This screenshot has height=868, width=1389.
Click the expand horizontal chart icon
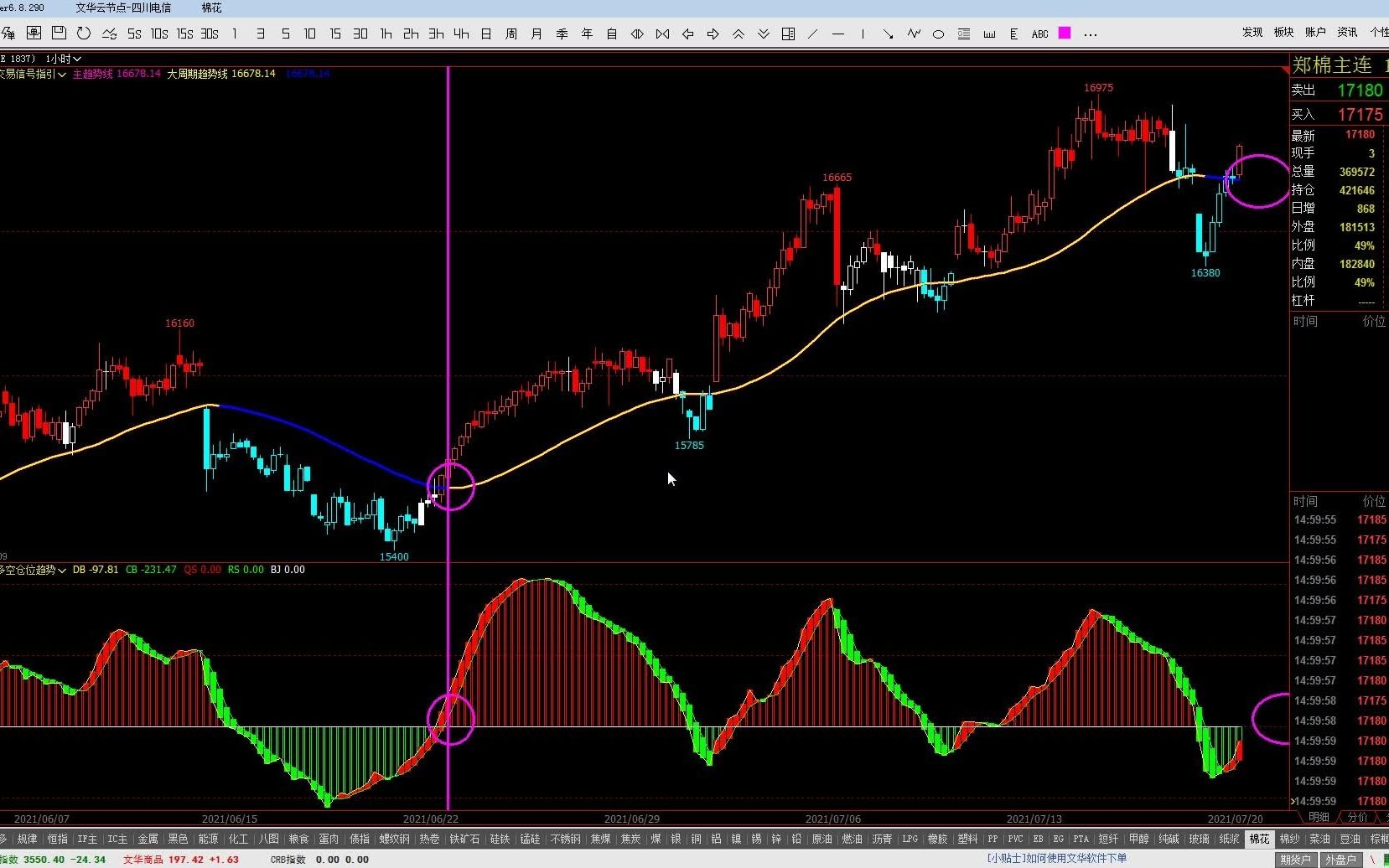point(637,34)
